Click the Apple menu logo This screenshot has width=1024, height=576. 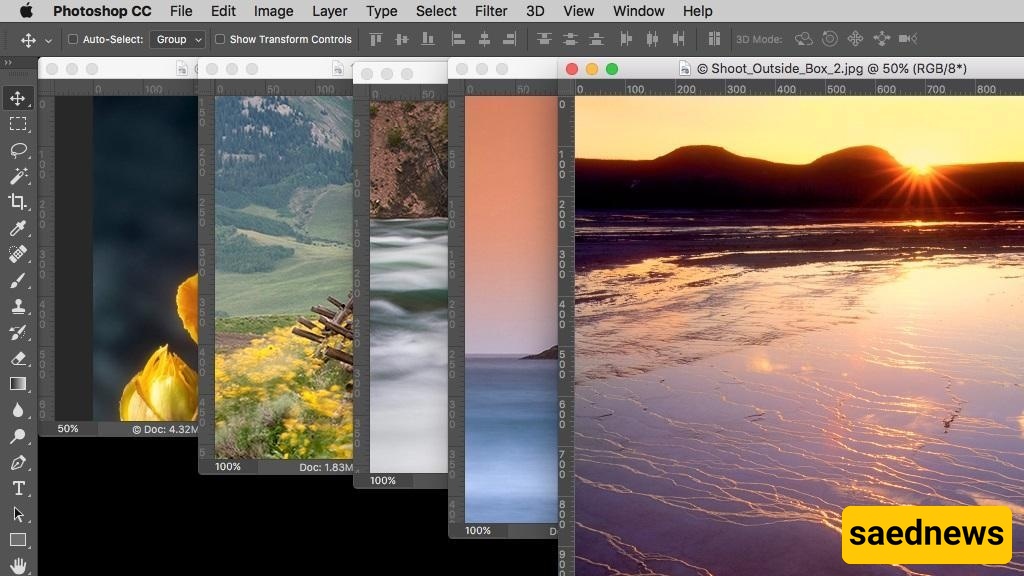pos(26,11)
